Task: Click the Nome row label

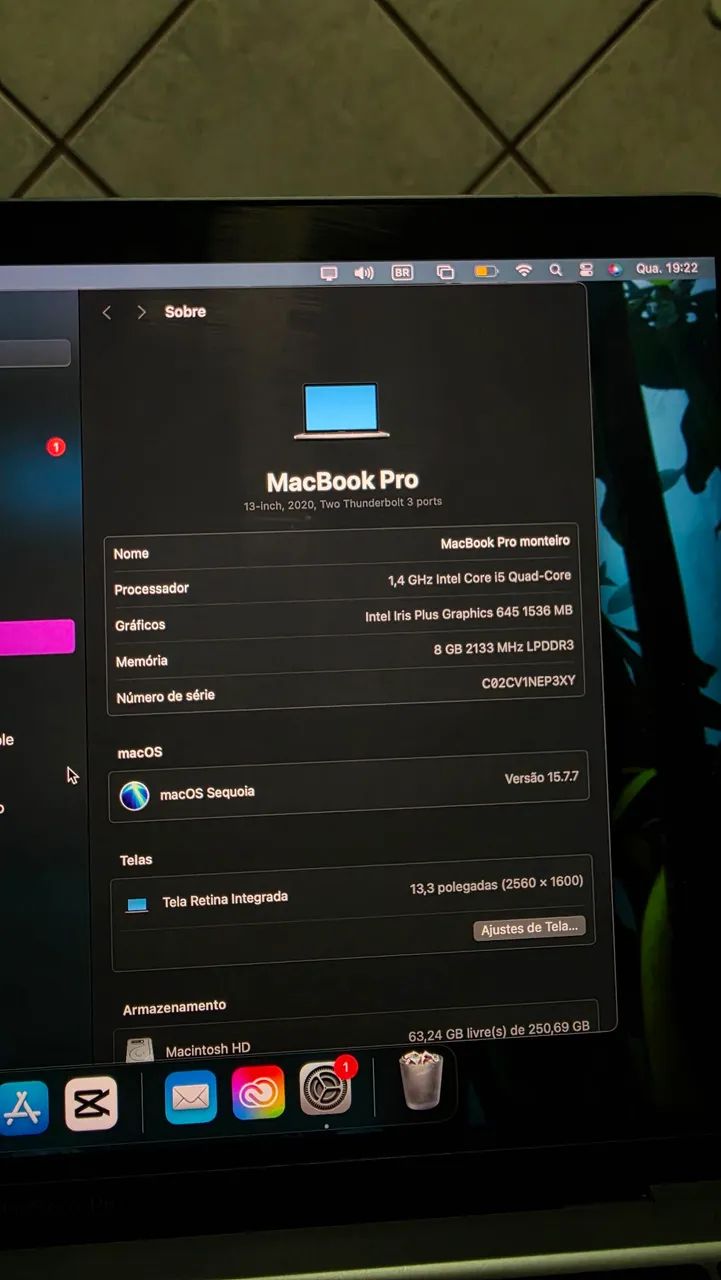Action: (x=131, y=553)
